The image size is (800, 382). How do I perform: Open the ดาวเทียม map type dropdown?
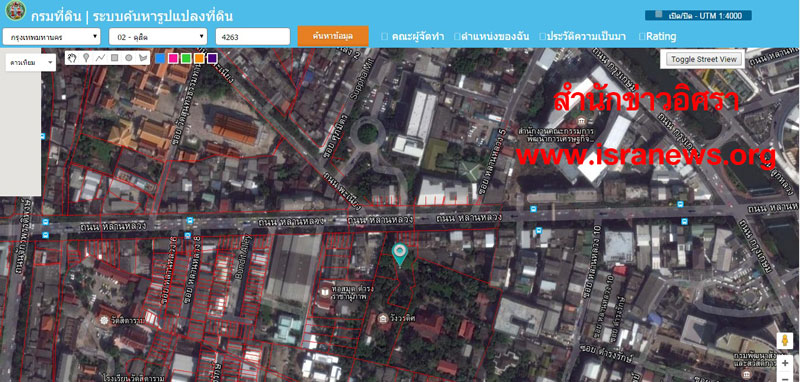tap(31, 63)
